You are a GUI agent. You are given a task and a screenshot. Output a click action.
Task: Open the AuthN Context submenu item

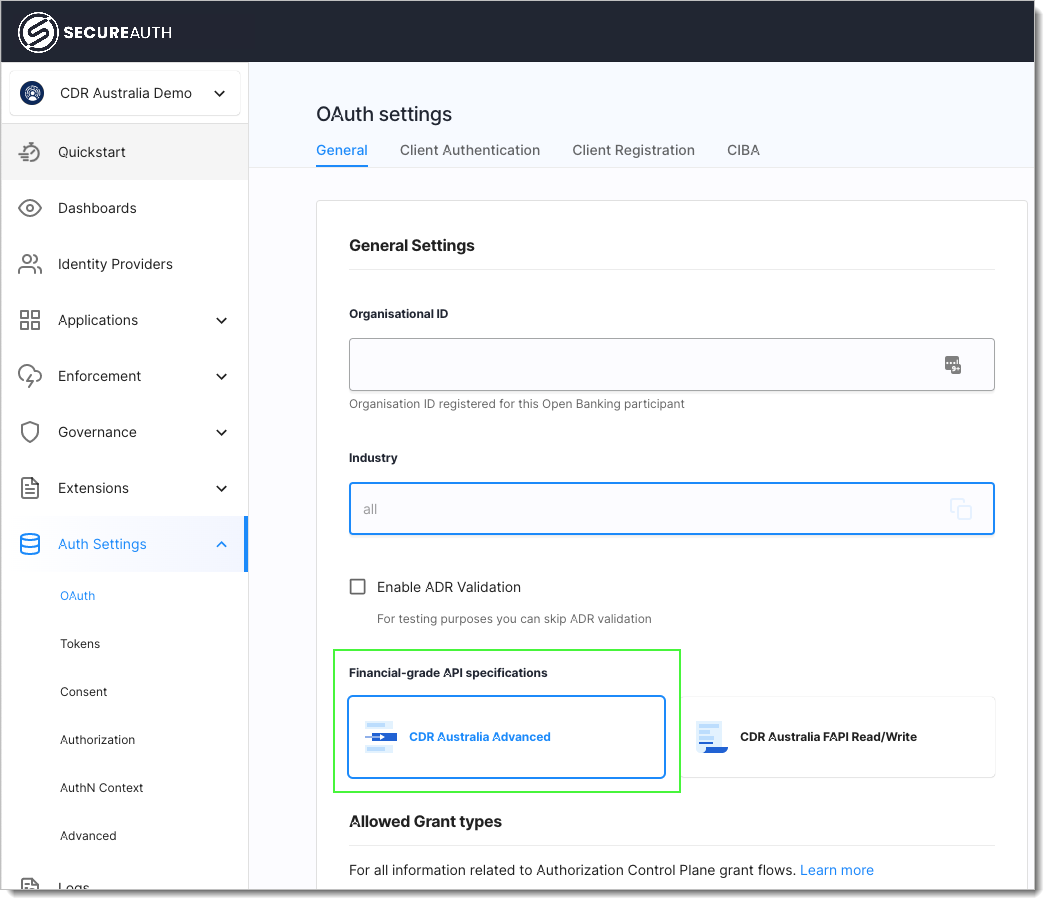coord(102,788)
